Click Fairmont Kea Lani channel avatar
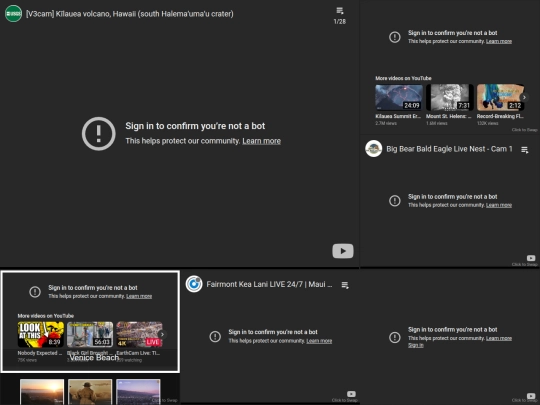 (194, 284)
